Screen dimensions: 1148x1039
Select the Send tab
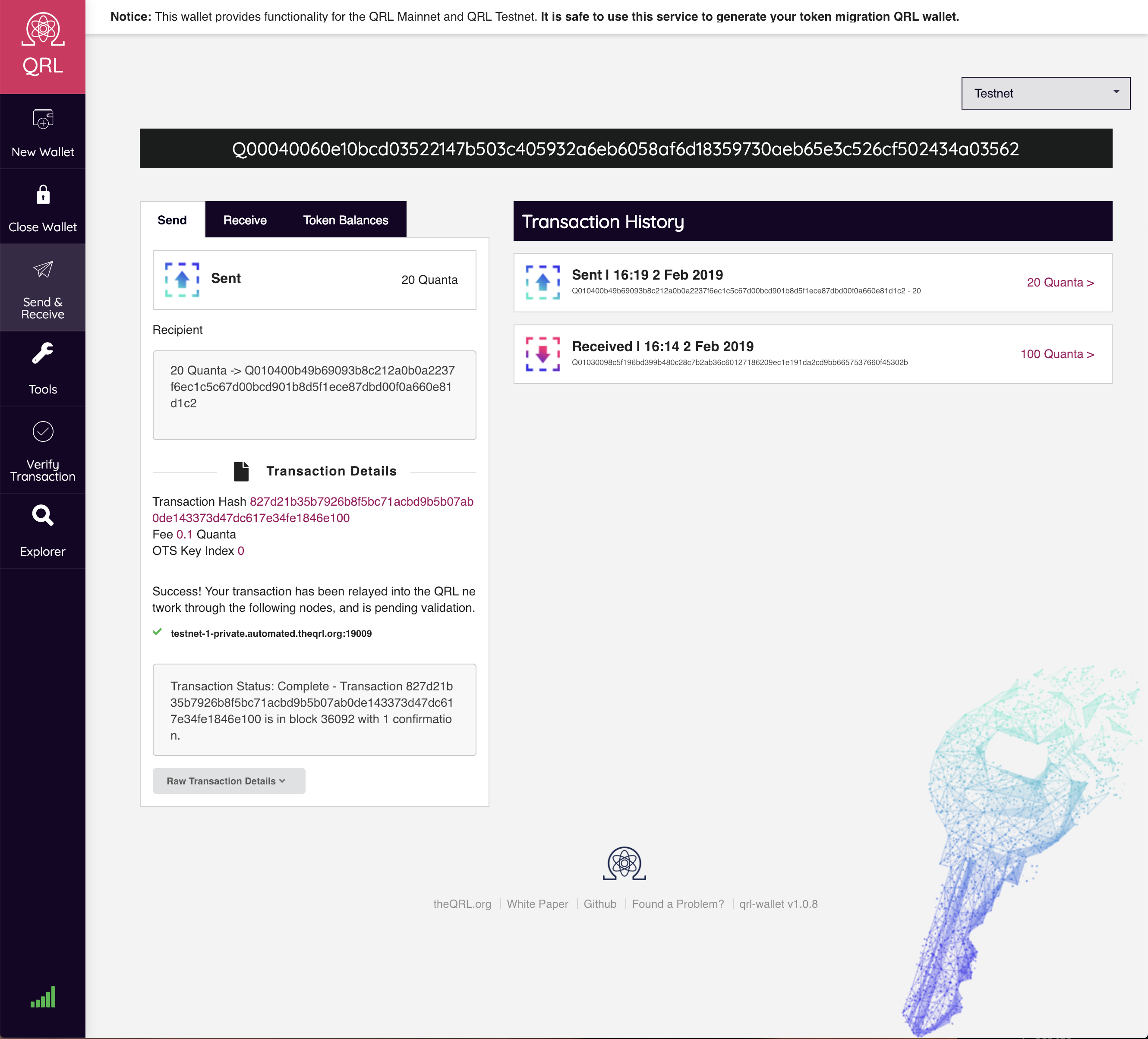pyautogui.click(x=172, y=220)
